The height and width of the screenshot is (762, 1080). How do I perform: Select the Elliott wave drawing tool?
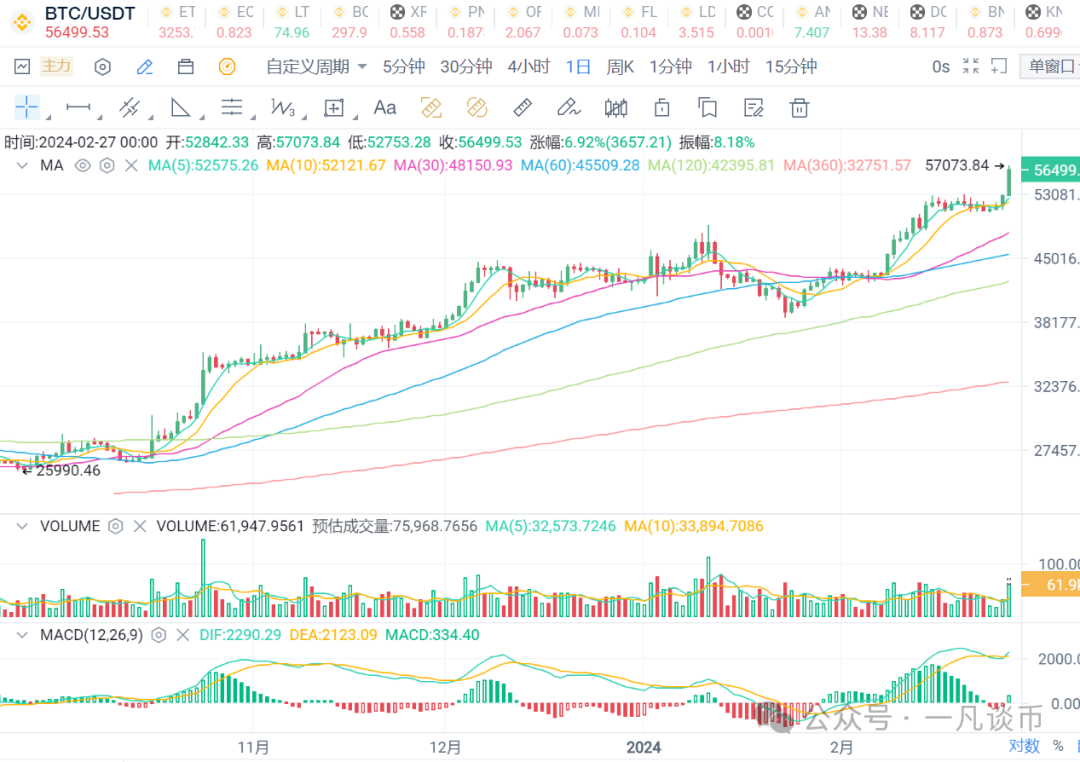(283, 108)
